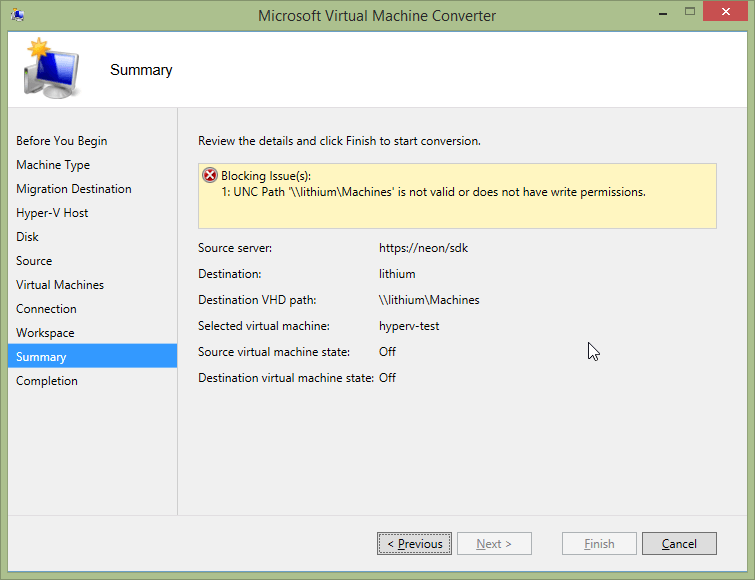Image resolution: width=755 pixels, height=580 pixels.
Task: Click the Next button
Action: [494, 543]
